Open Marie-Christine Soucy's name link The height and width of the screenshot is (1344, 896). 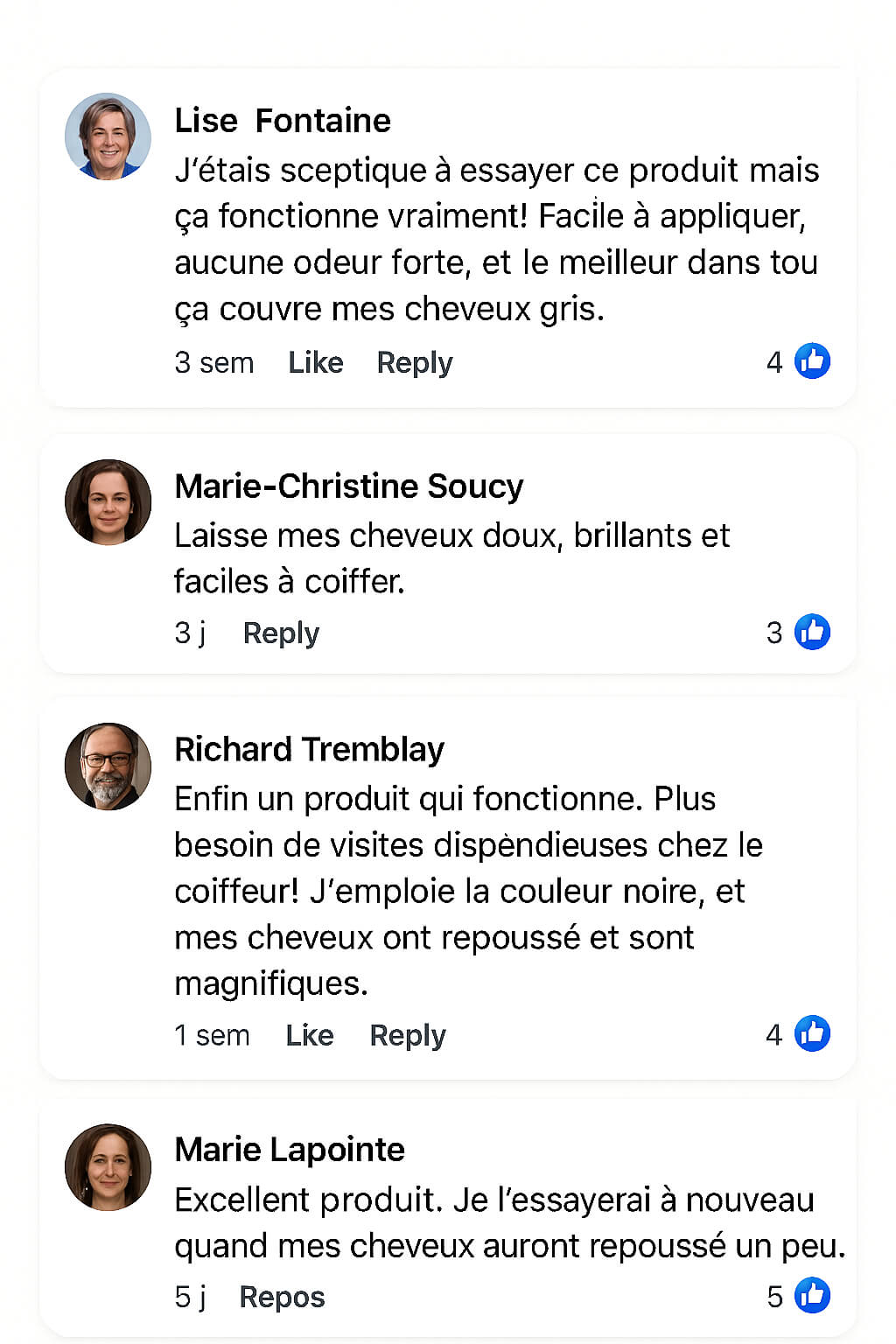349,486
